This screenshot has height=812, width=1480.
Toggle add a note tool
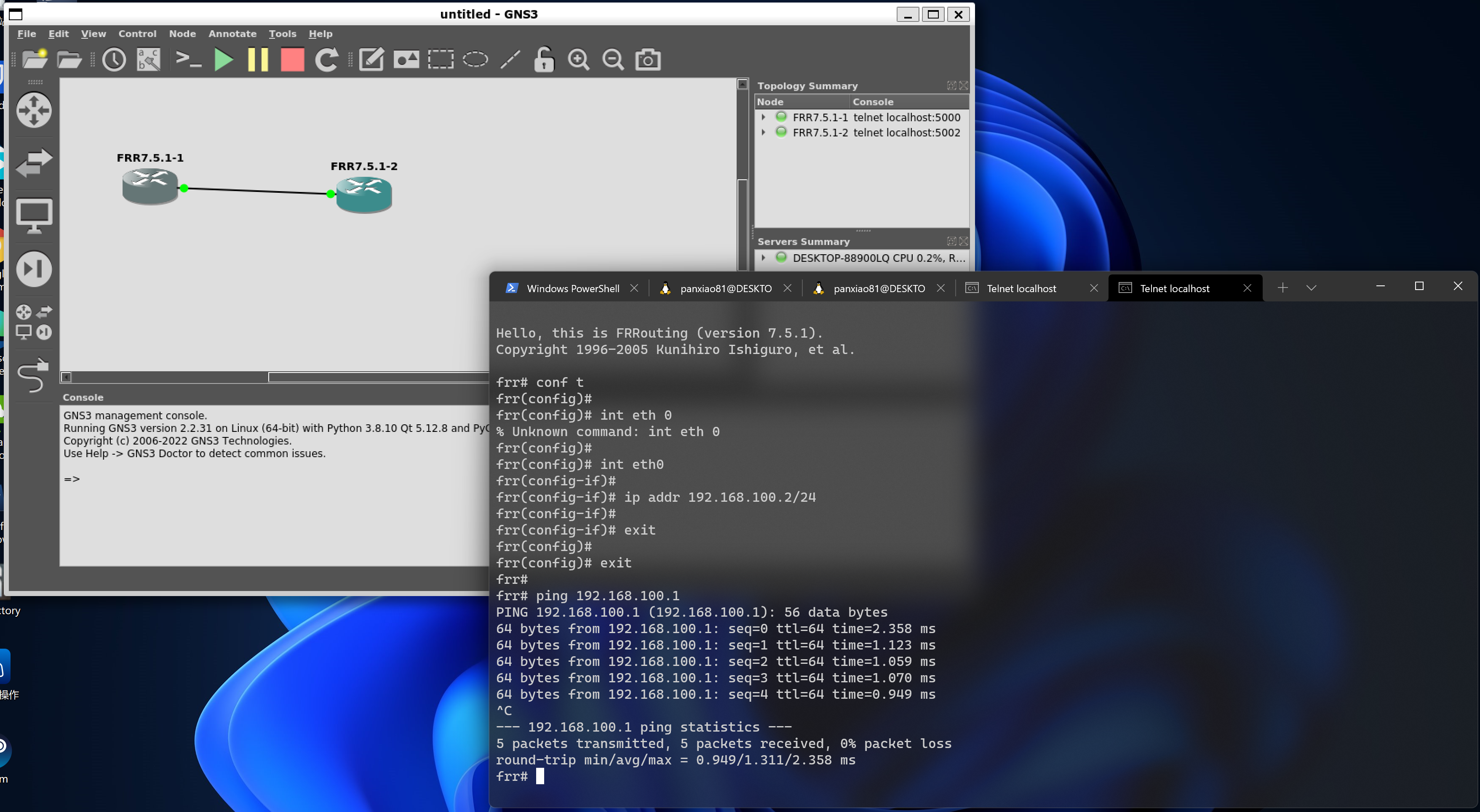(x=371, y=60)
